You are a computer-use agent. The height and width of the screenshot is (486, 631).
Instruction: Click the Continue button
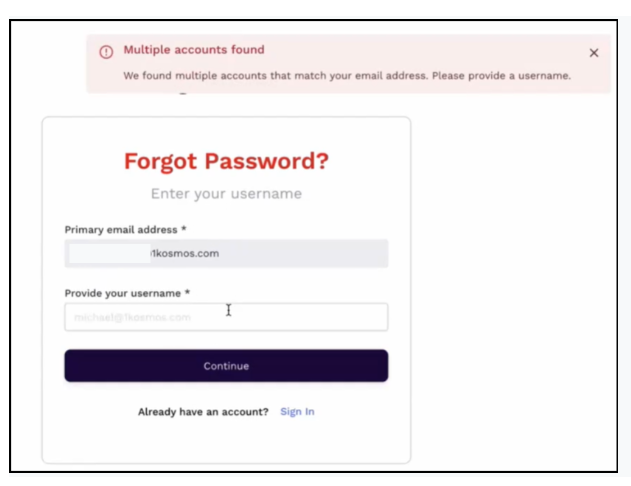[x=226, y=366]
